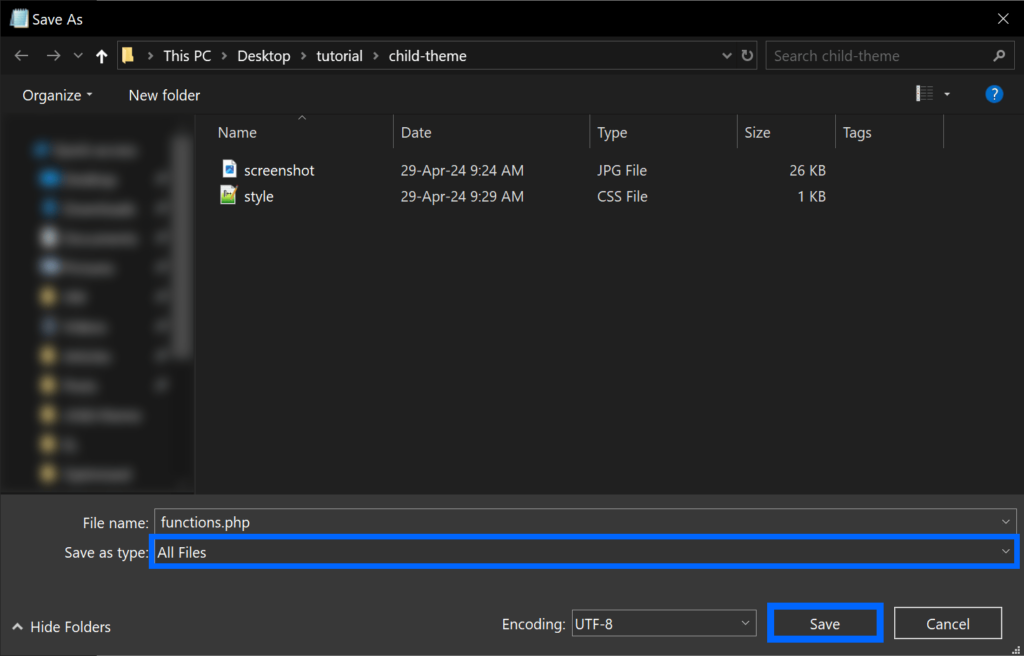
Task: Select the file named screenshot
Action: (279, 171)
